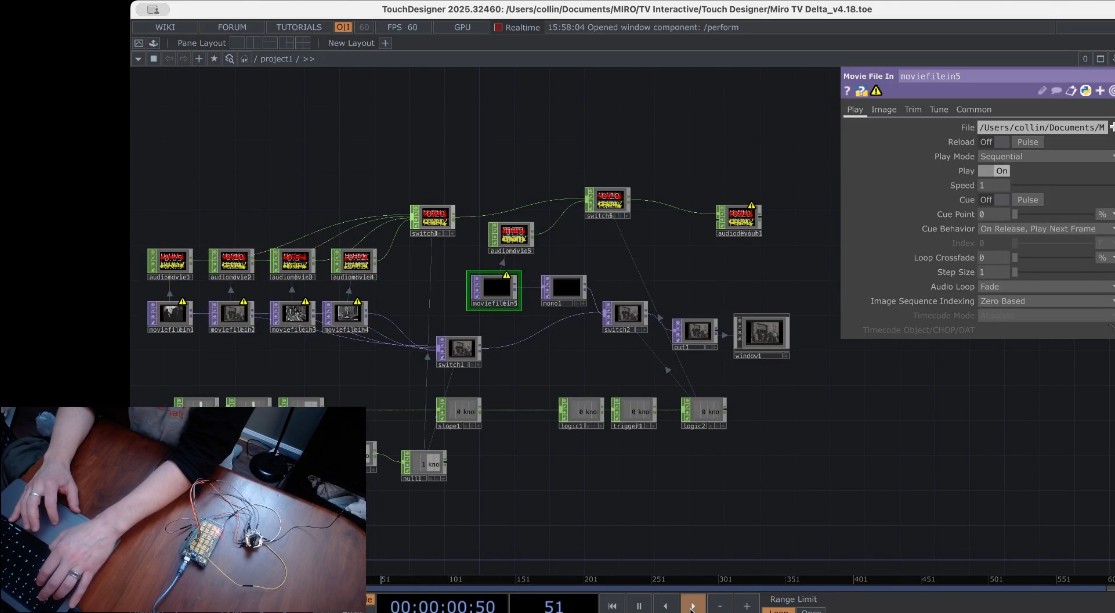Toggle the O|1 power button
The width and height of the screenshot is (1115, 613).
(343, 27)
